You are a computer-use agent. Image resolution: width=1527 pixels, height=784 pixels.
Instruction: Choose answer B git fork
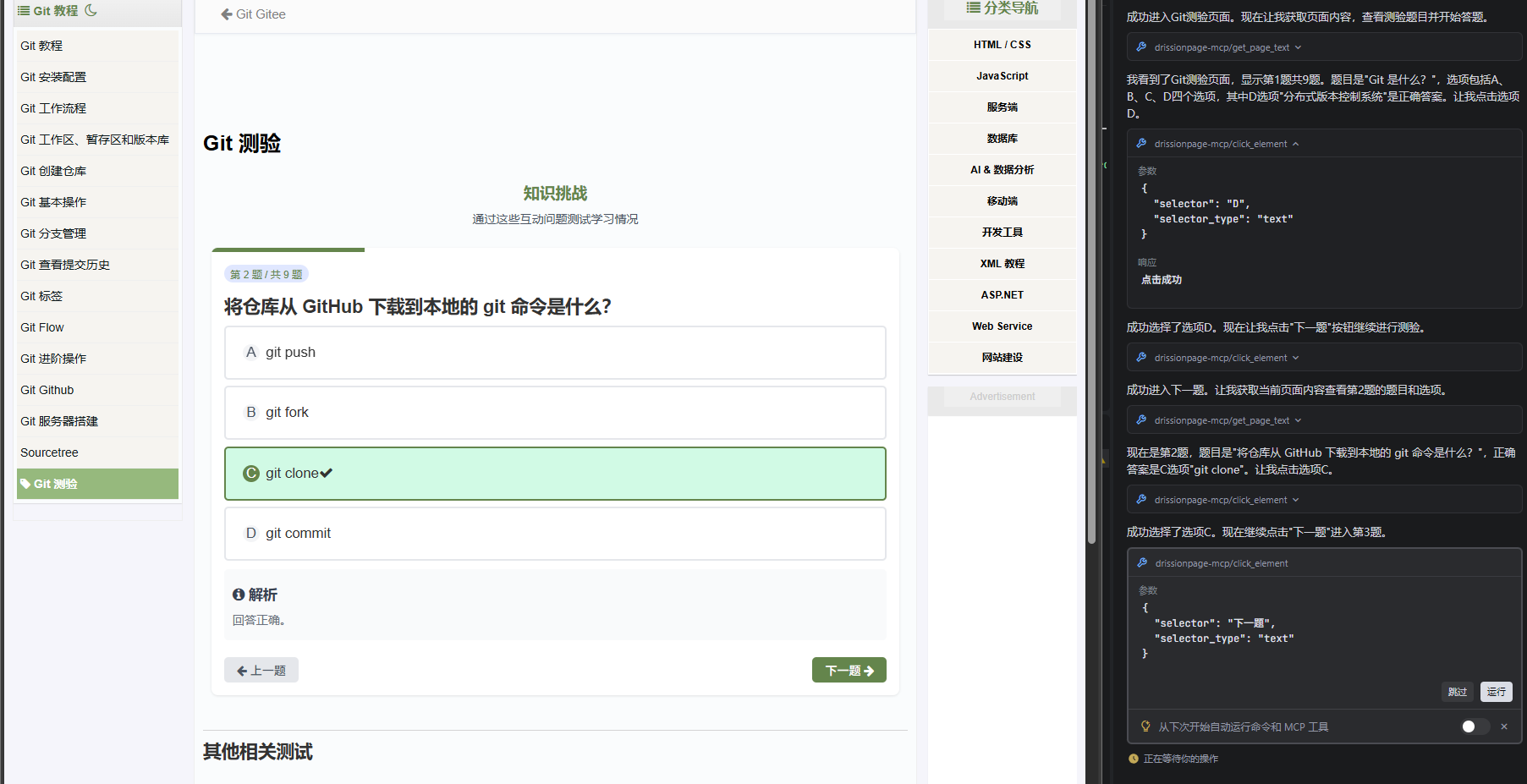coord(555,413)
